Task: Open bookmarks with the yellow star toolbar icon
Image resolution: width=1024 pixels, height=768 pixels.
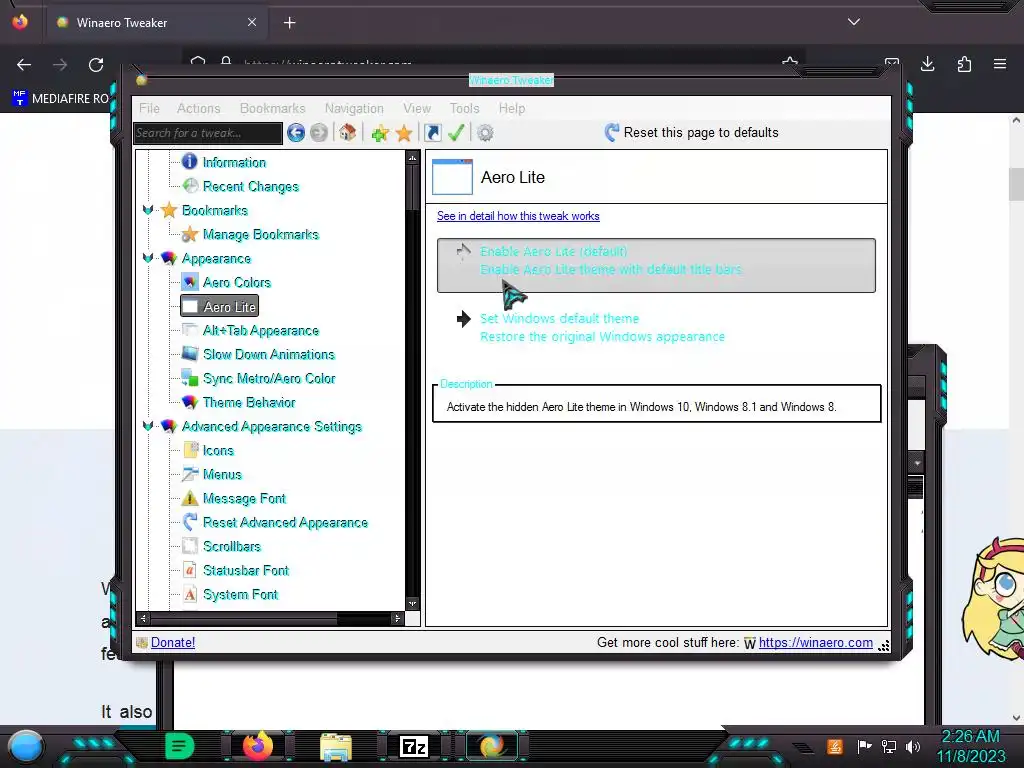Action: [x=404, y=133]
